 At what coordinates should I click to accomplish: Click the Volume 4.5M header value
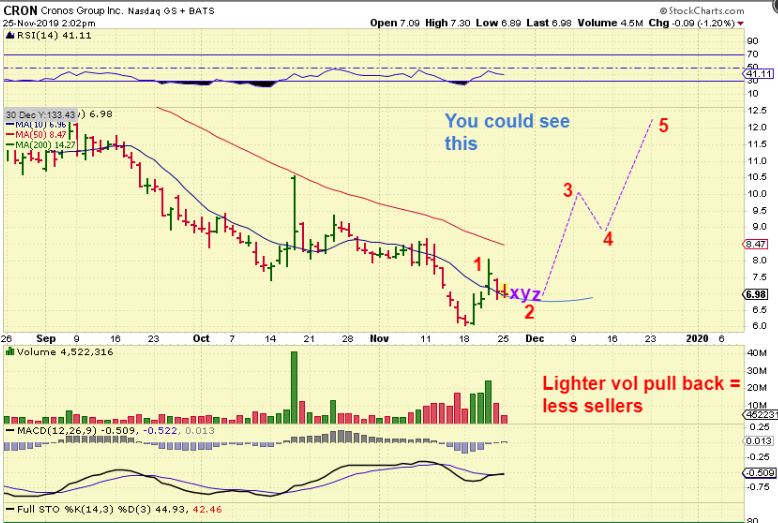coord(610,23)
